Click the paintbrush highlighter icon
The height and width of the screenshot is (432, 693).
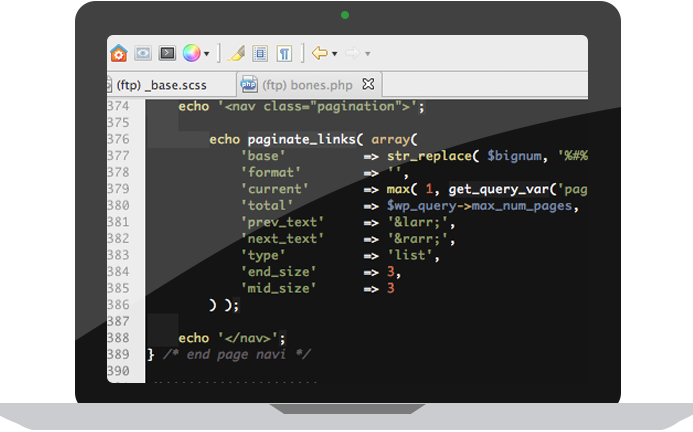pos(236,54)
